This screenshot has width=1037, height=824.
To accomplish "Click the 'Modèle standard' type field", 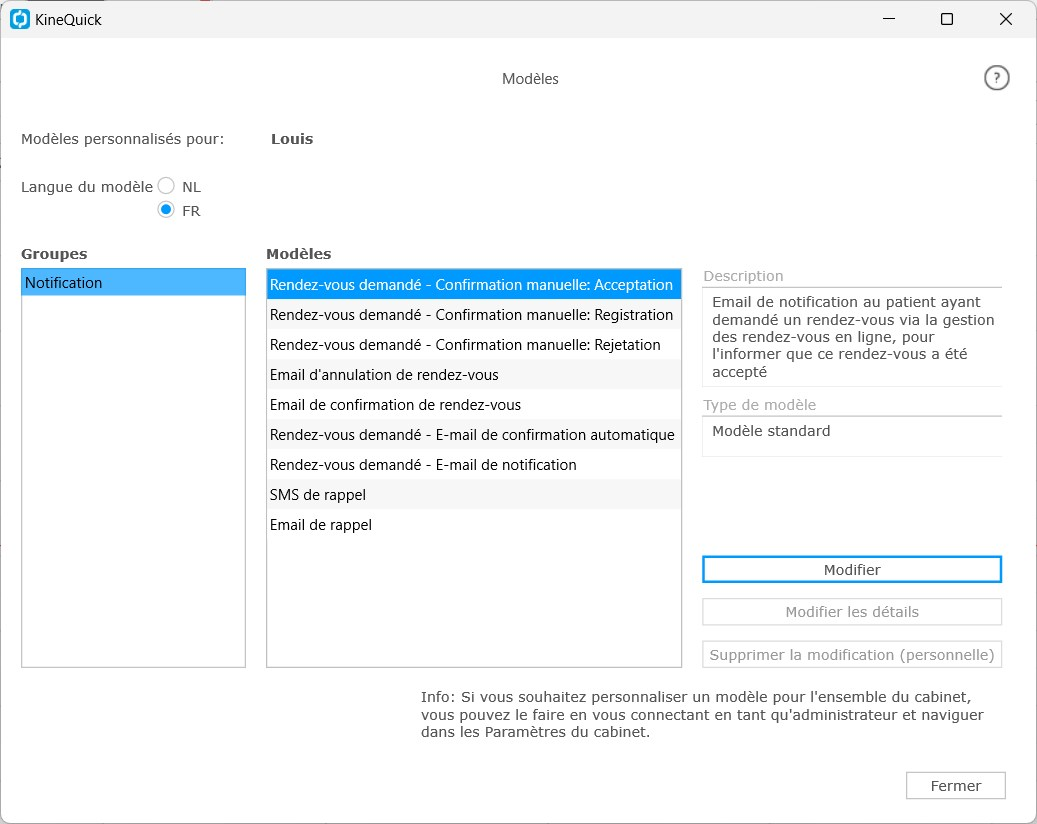I will (852, 436).
